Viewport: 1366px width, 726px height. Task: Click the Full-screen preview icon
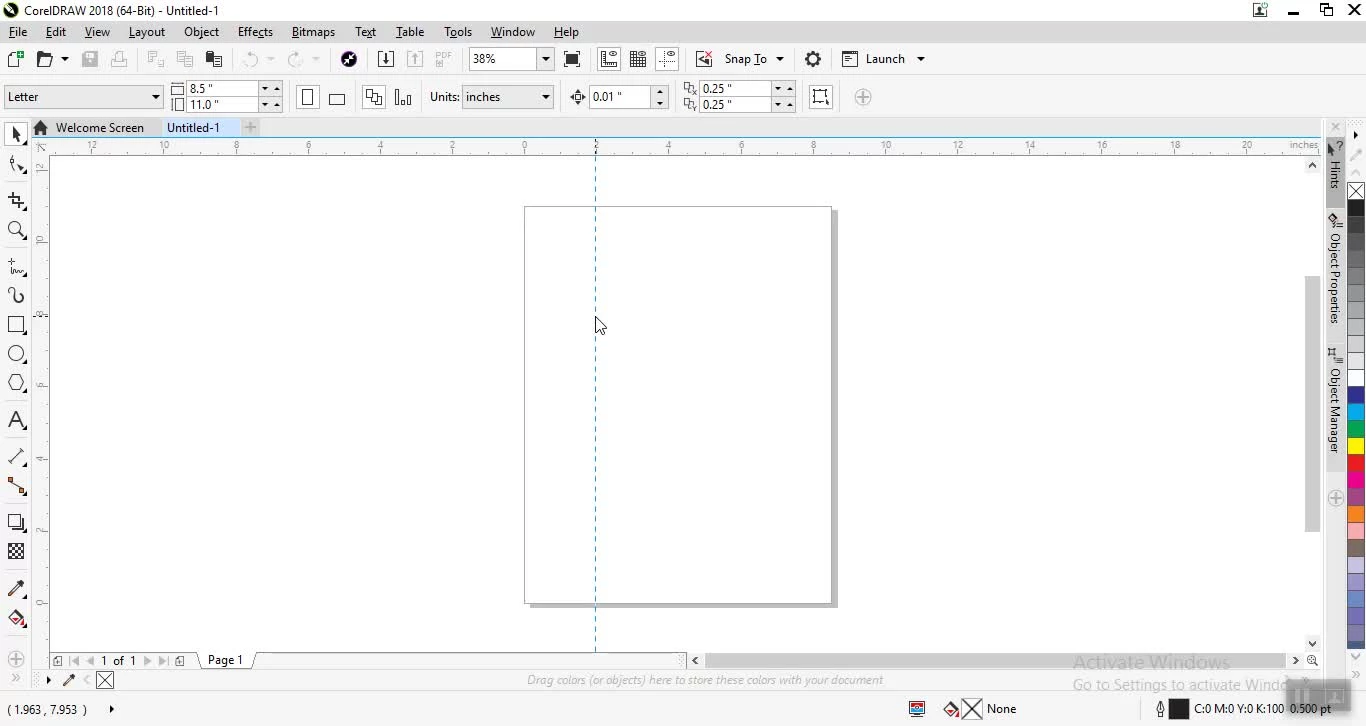pyautogui.click(x=572, y=59)
